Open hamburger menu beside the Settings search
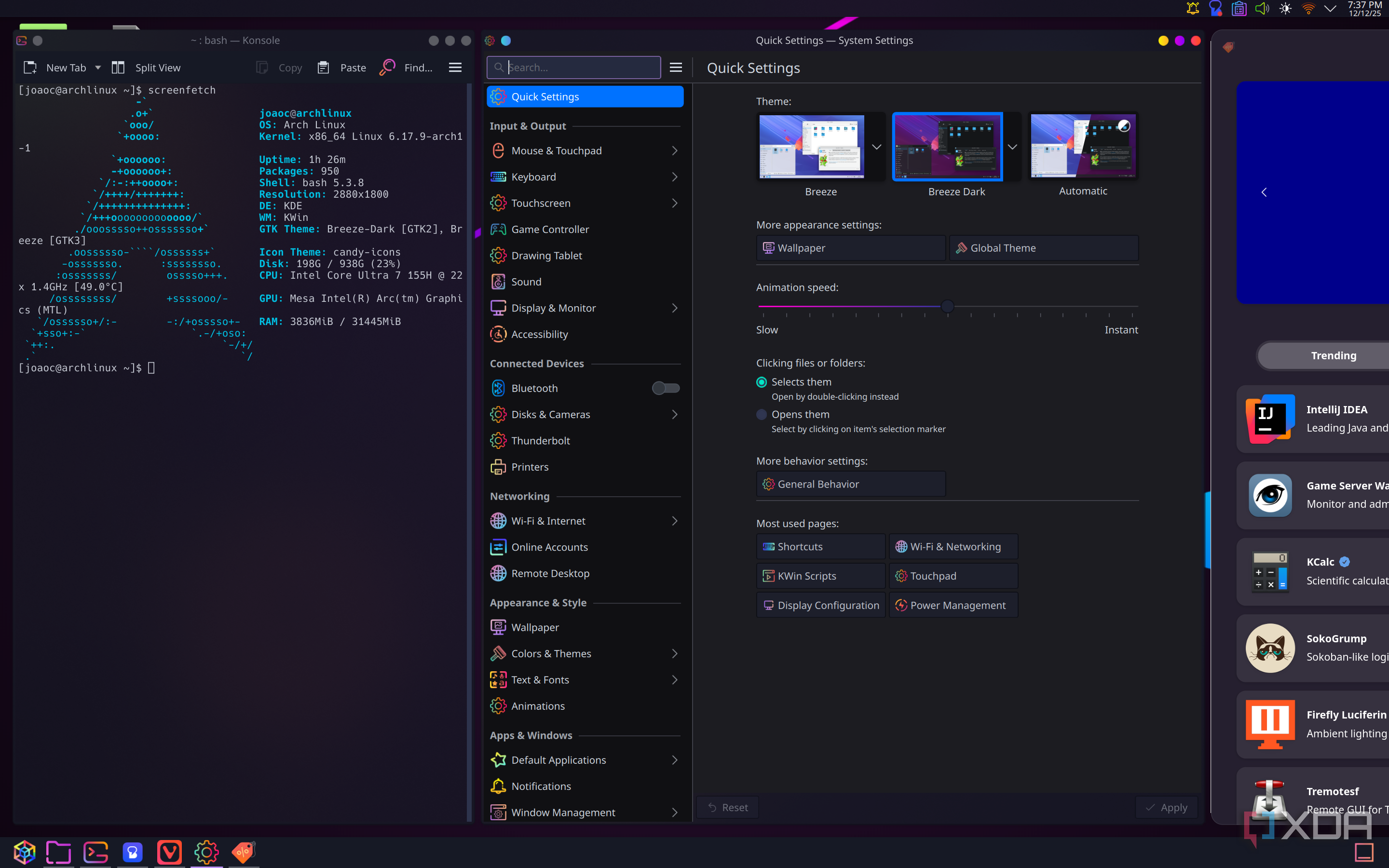Image resolution: width=1389 pixels, height=868 pixels. pos(676,68)
